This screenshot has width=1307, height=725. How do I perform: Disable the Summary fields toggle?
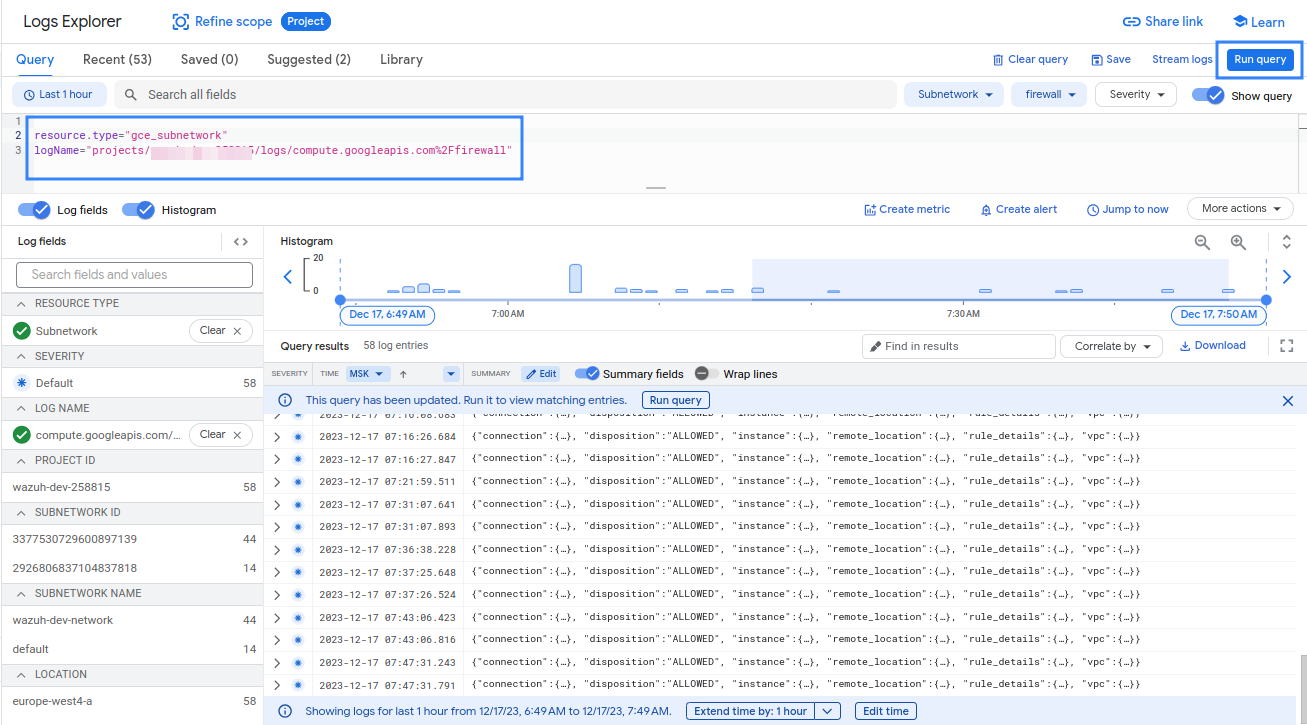tap(587, 373)
